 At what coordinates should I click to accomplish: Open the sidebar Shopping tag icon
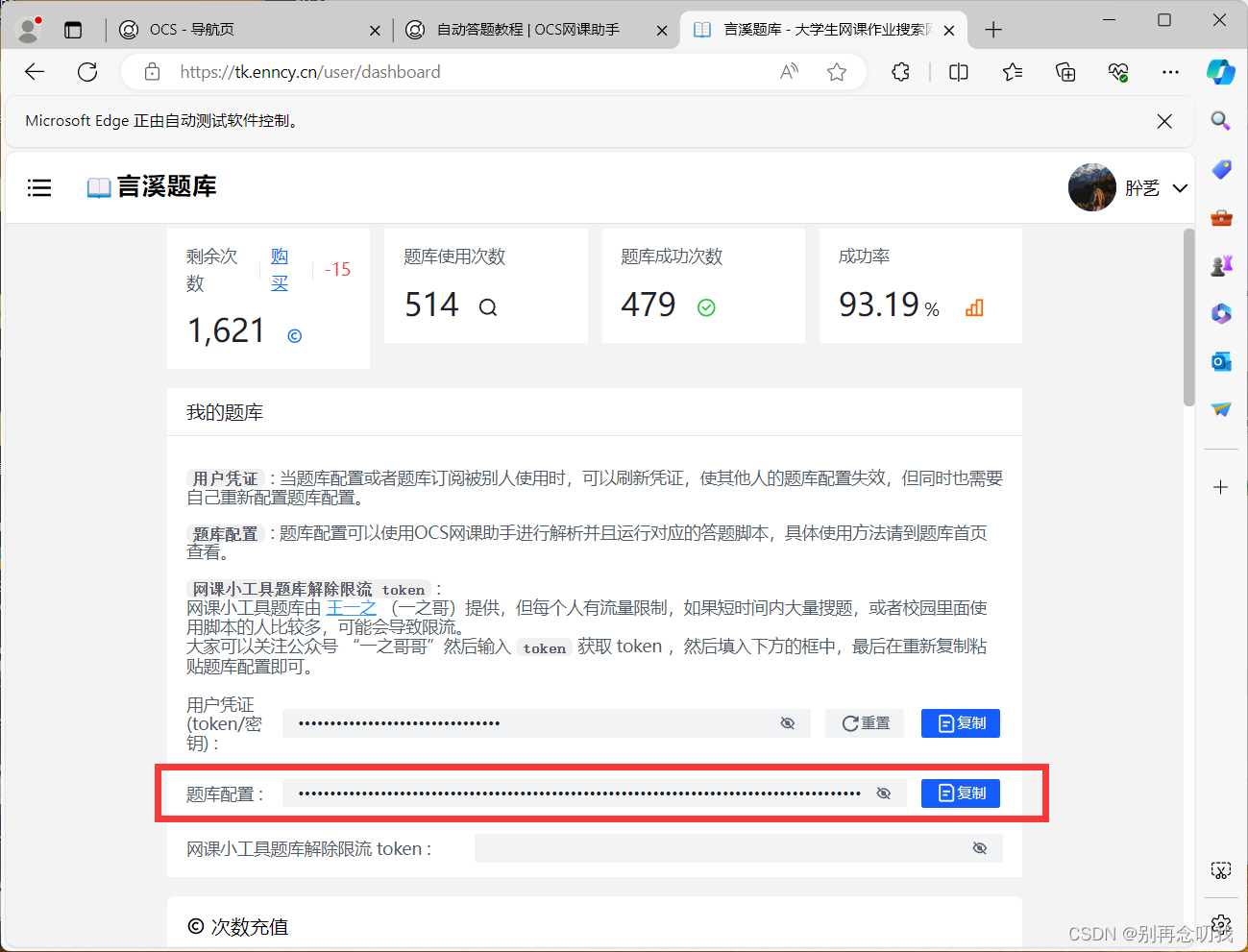click(x=1221, y=170)
